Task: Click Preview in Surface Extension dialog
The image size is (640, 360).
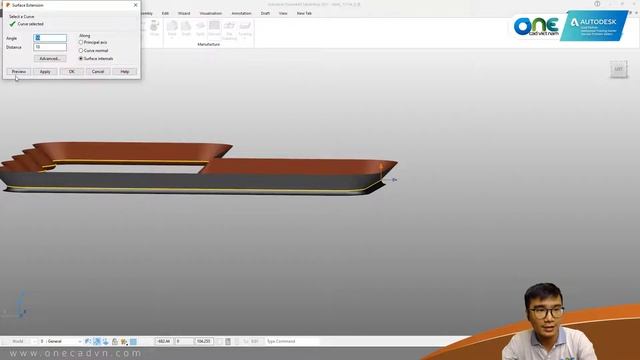Action: click(18, 72)
